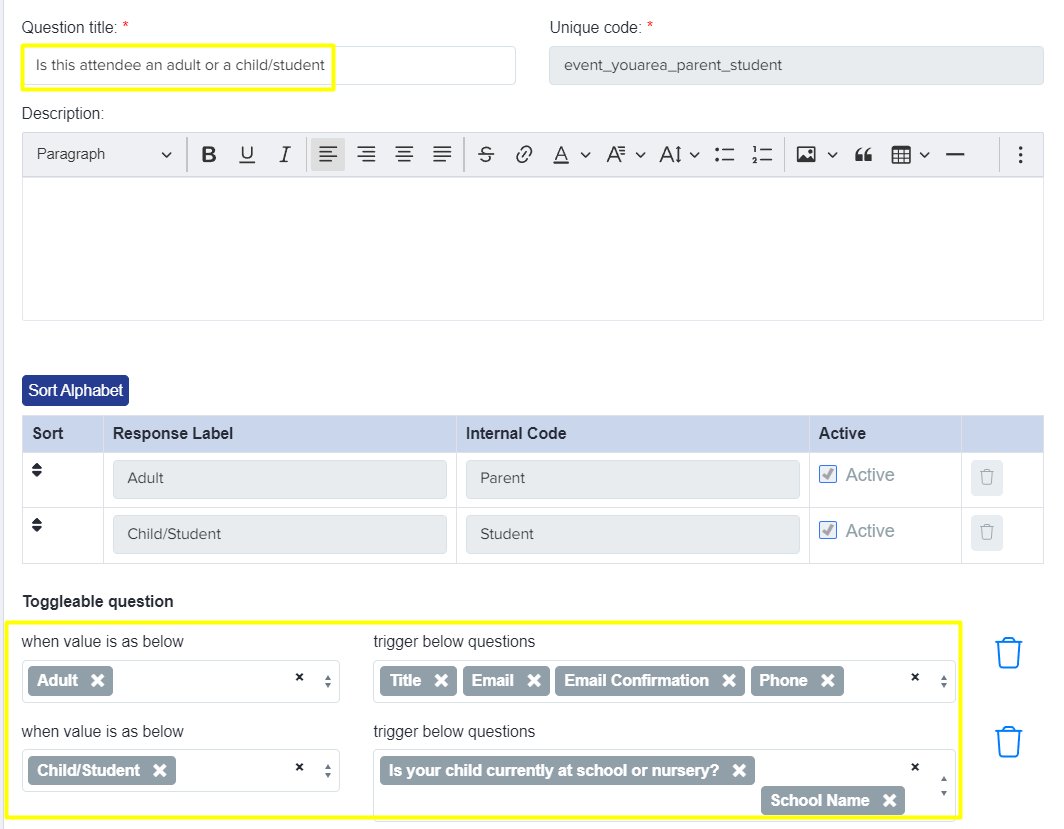Image resolution: width=1064 pixels, height=829 pixels.
Task: Insert a bulleted list
Action: pyautogui.click(x=725, y=155)
